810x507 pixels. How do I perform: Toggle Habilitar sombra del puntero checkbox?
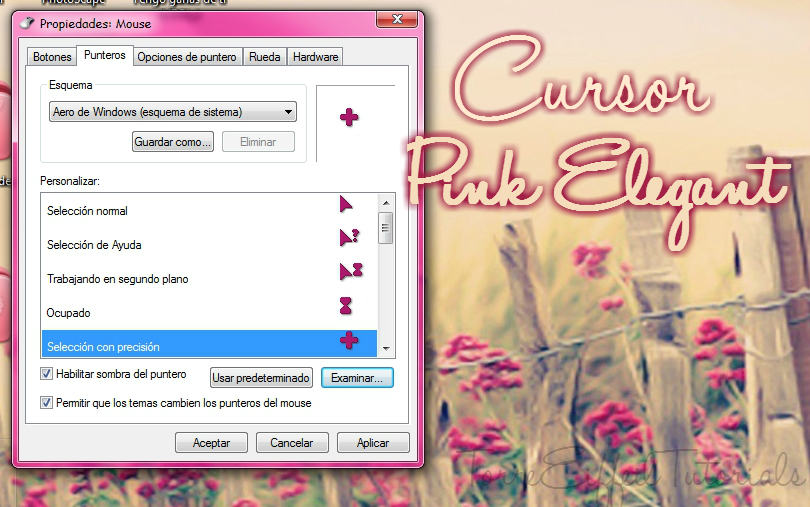point(46,374)
